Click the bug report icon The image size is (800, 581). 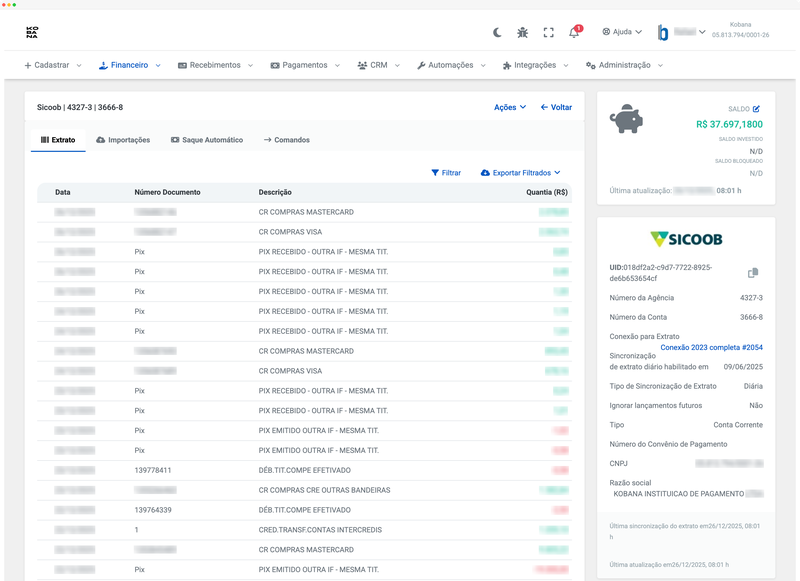[x=523, y=32]
